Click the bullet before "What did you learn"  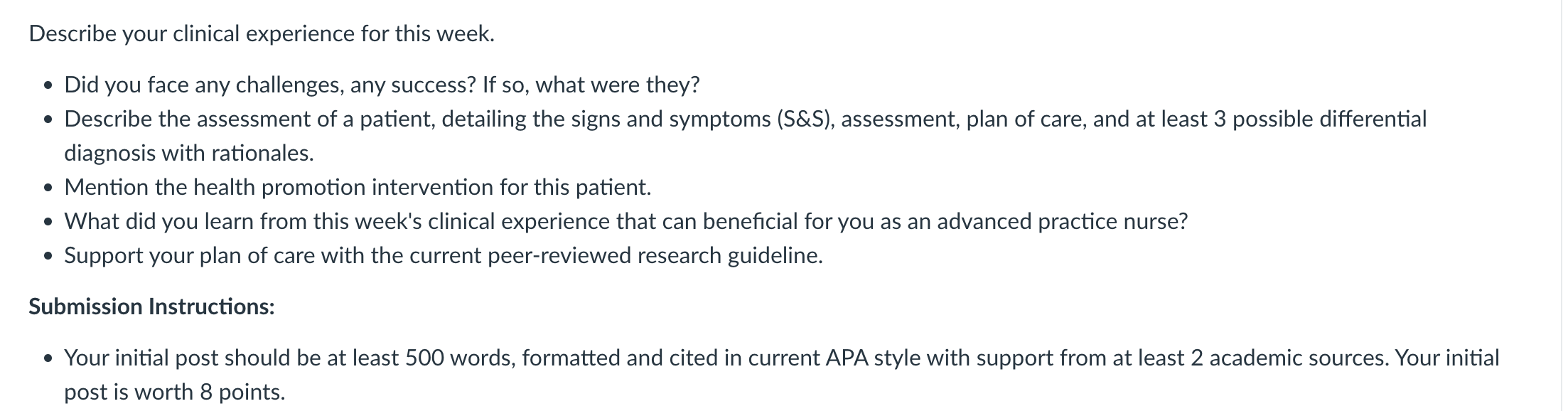coord(48,223)
